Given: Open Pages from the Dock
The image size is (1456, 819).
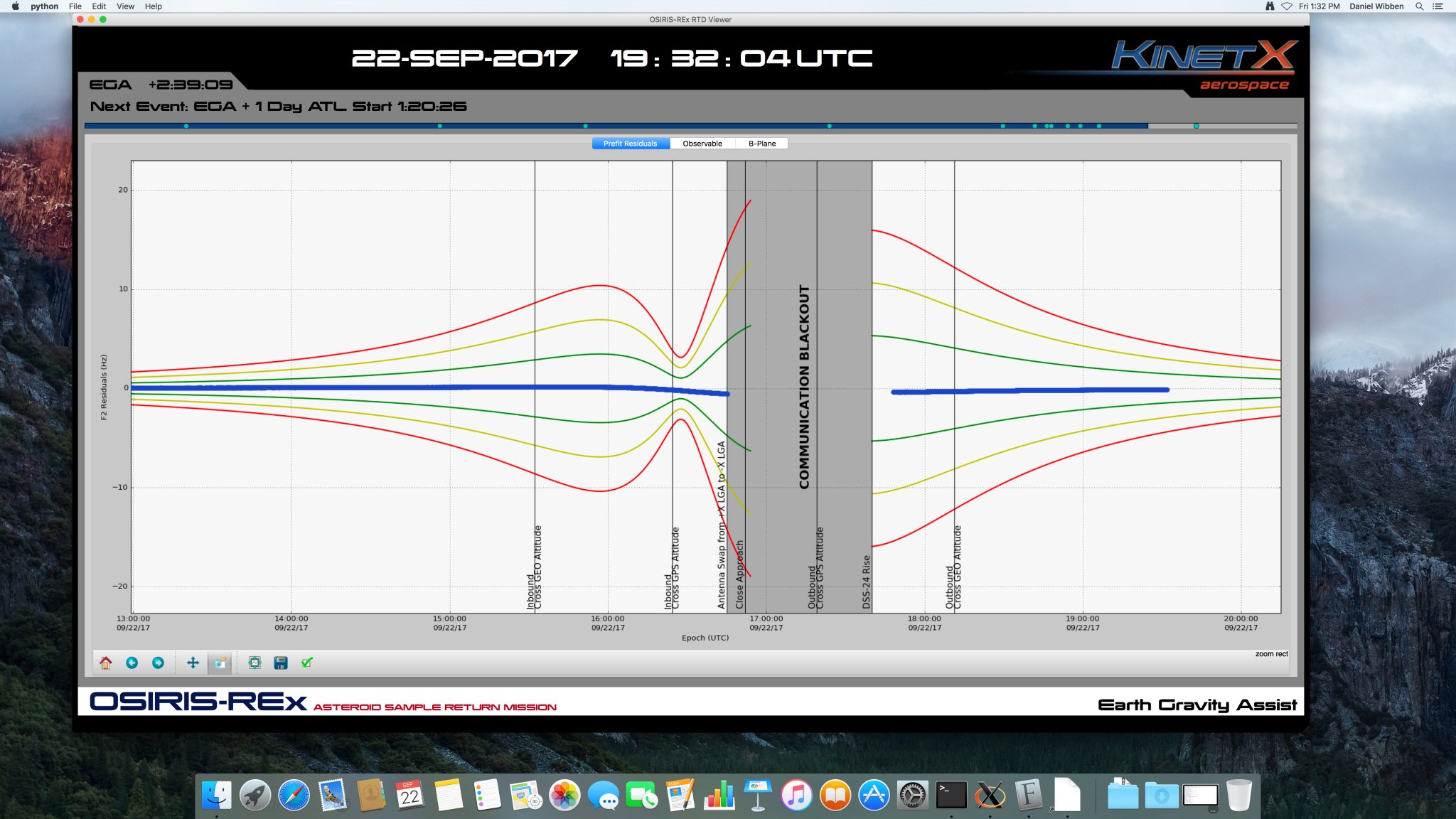Looking at the screenshot, I should coord(680,796).
